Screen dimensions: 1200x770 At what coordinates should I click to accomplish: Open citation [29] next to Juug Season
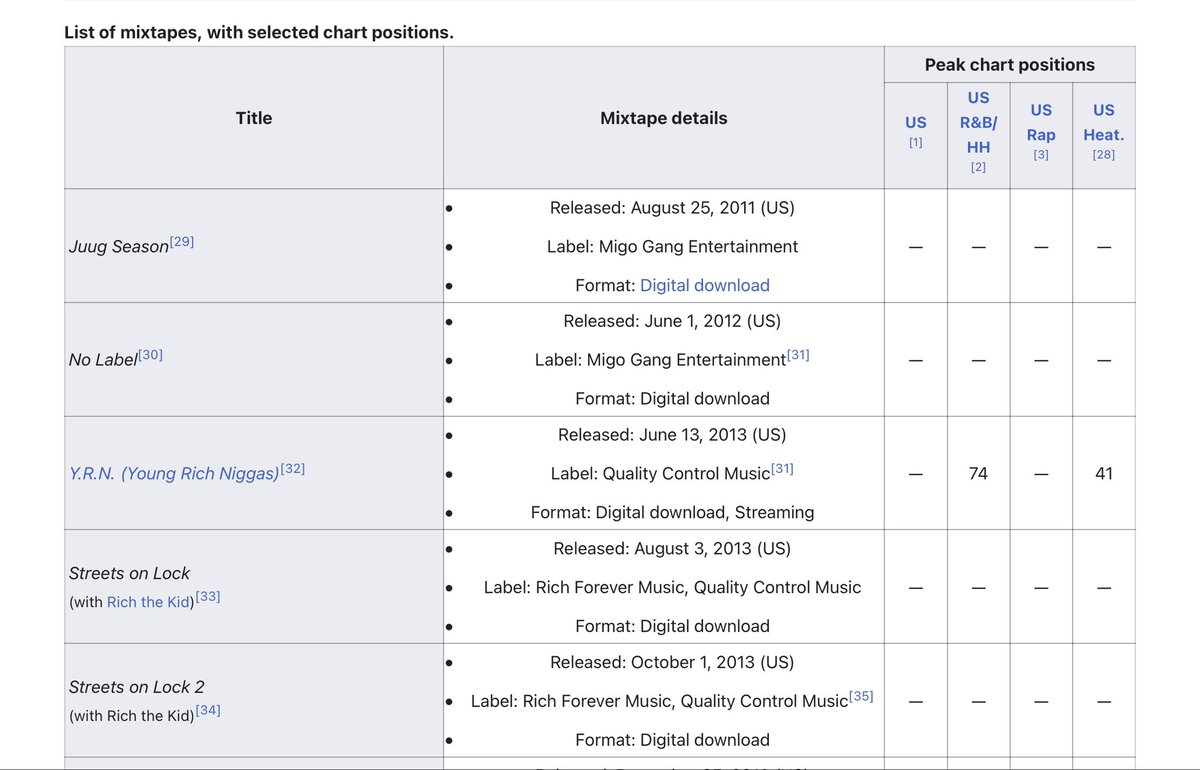182,241
